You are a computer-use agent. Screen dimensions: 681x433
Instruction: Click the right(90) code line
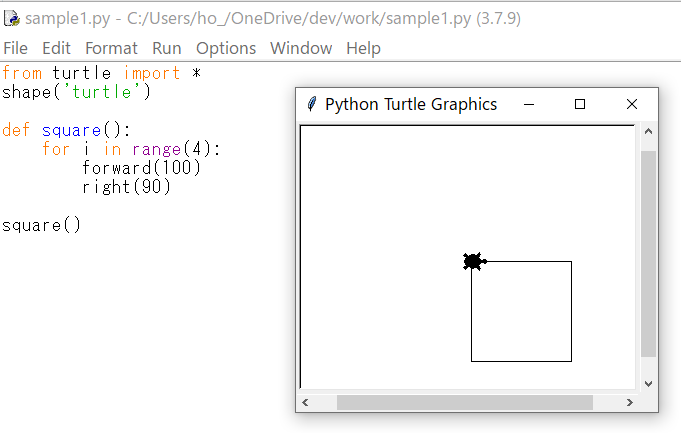tap(126, 187)
